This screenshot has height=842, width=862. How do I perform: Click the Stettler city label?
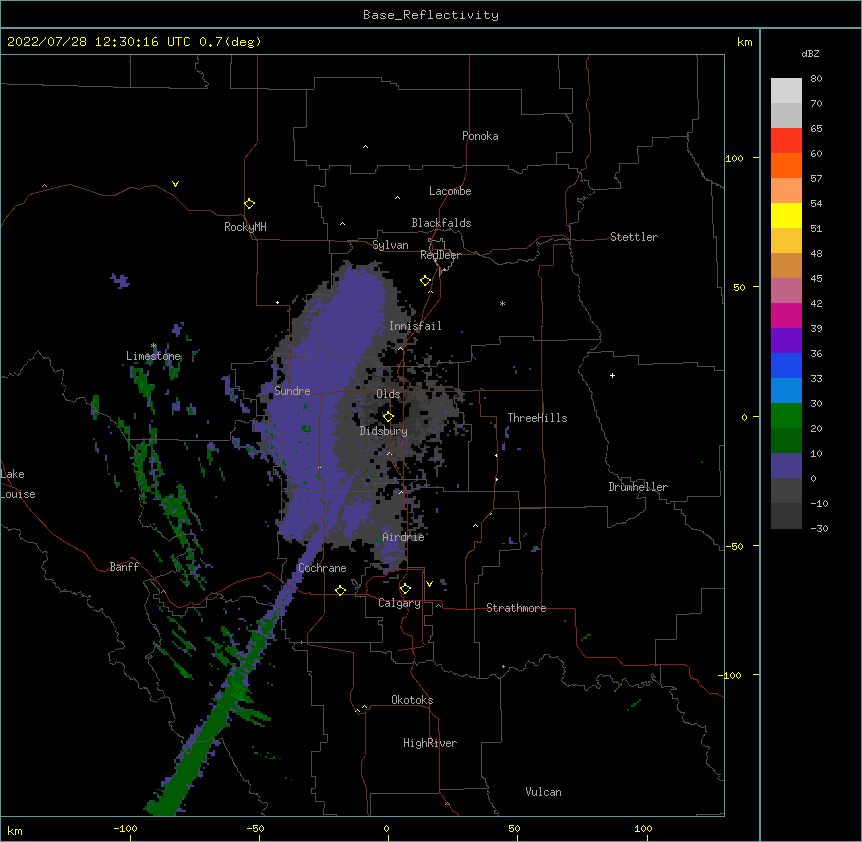[634, 237]
